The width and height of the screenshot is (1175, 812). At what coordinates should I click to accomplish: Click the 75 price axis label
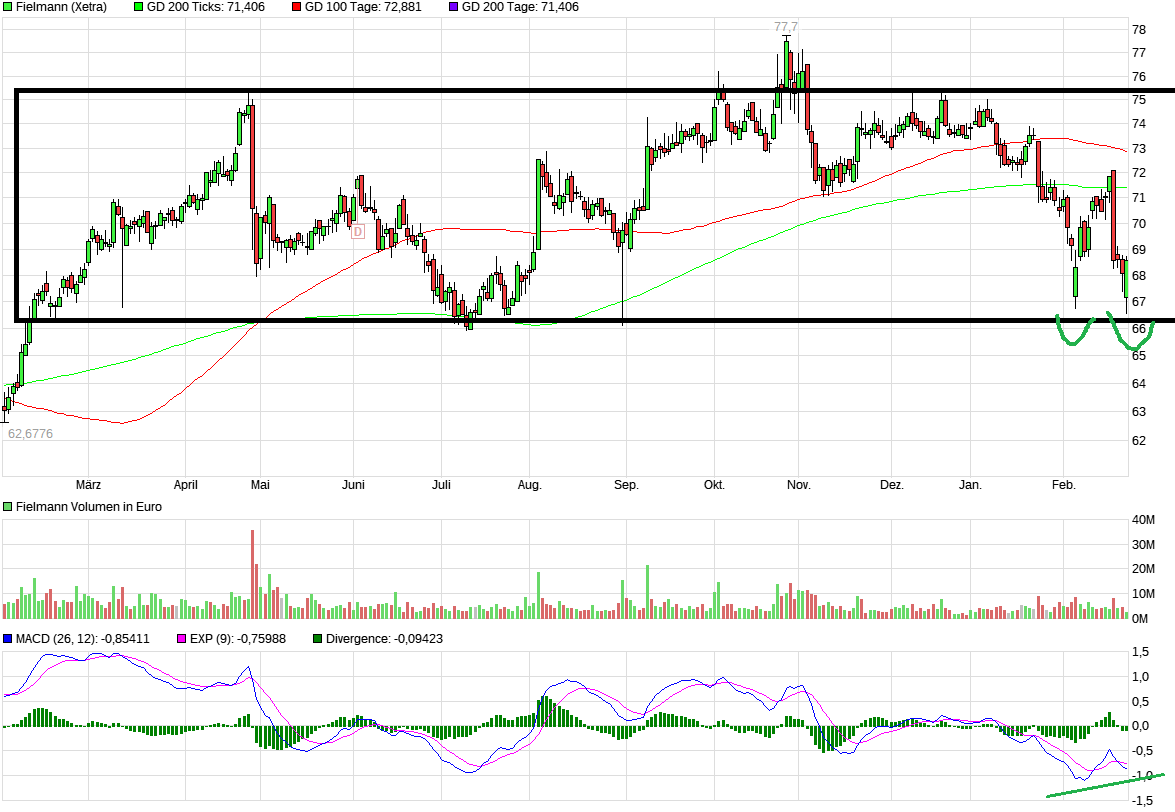1138,100
